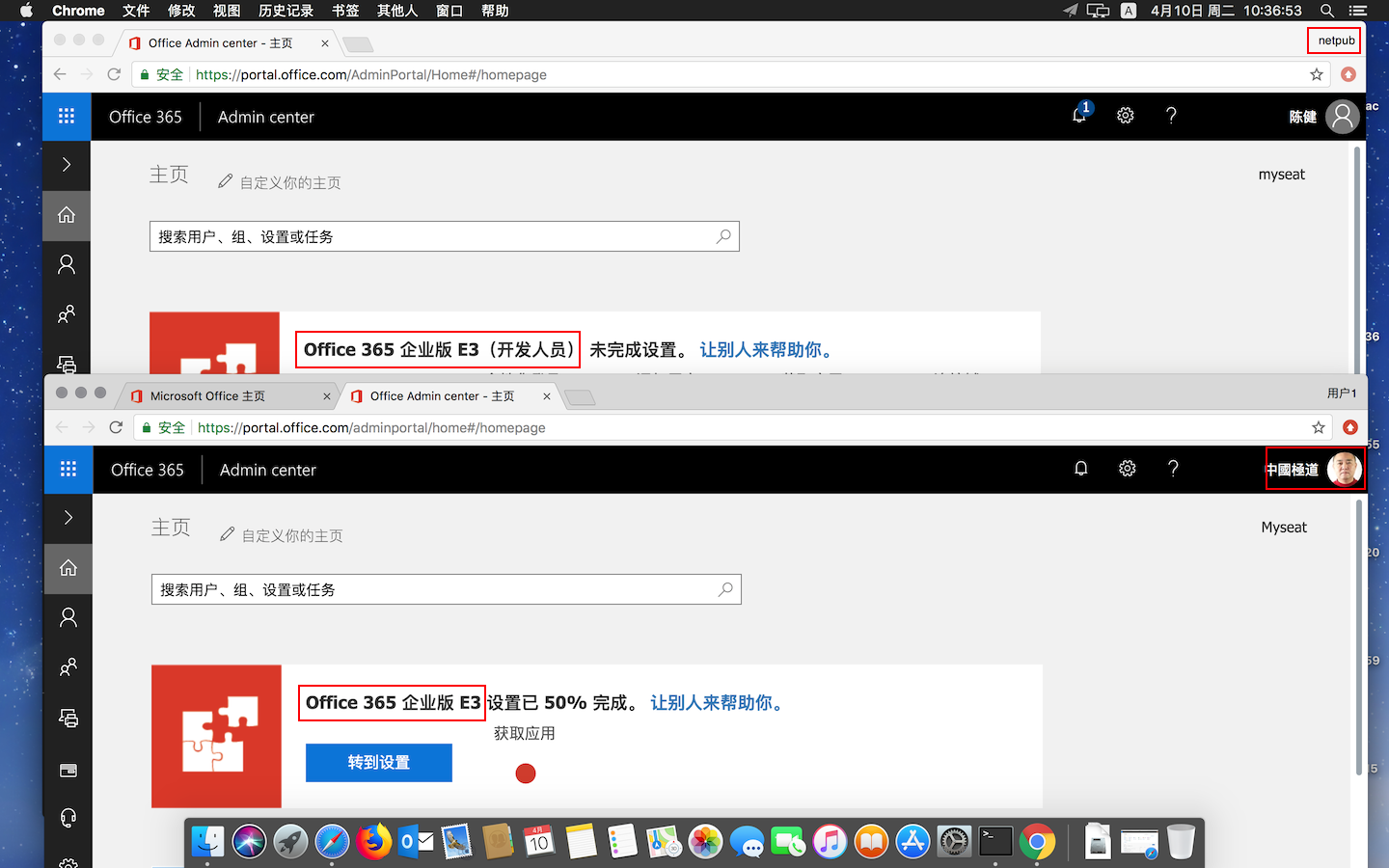Open 用户1 profile switcher in front window

pyautogui.click(x=1342, y=393)
